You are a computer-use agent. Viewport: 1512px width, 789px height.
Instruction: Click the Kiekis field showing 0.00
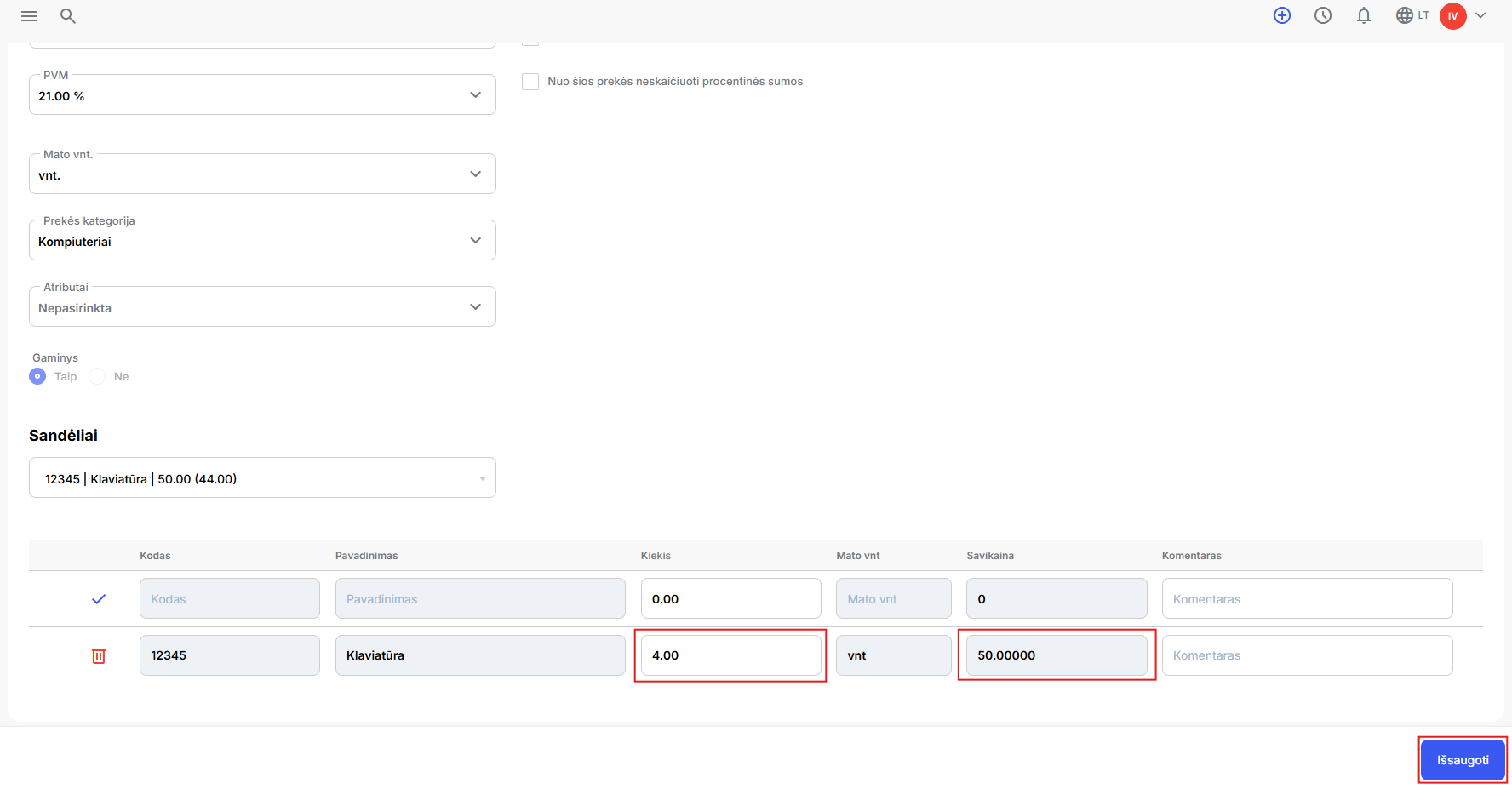[731, 598]
